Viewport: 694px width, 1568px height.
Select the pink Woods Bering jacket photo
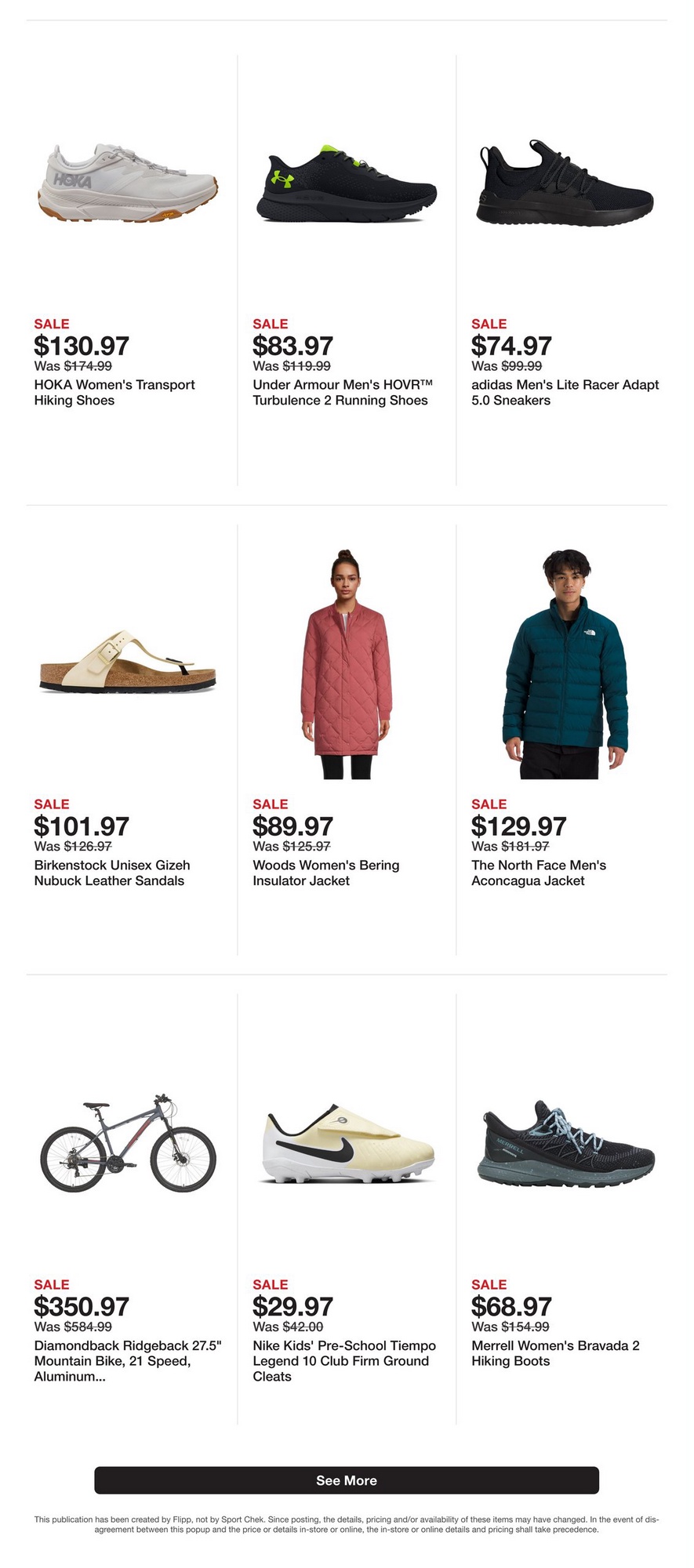coord(347,664)
